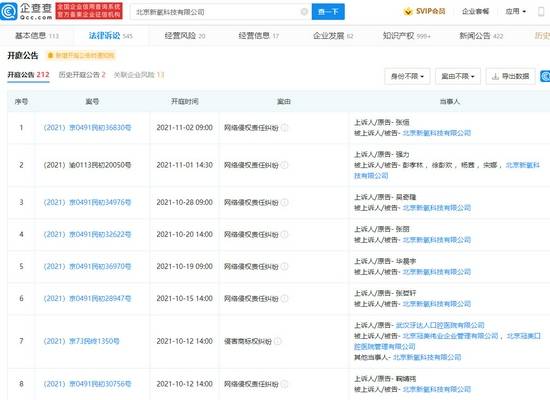Open the Qcc.com home logo

click(x=26, y=11)
